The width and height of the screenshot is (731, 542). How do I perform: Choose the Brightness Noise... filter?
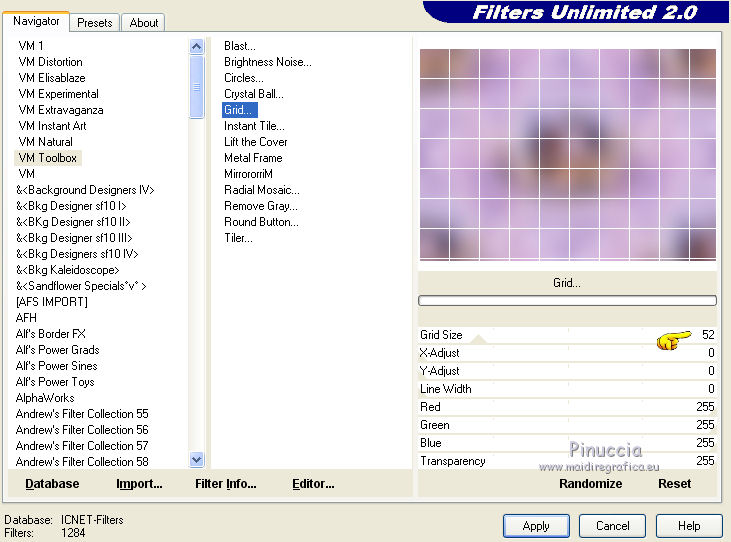tap(268, 62)
